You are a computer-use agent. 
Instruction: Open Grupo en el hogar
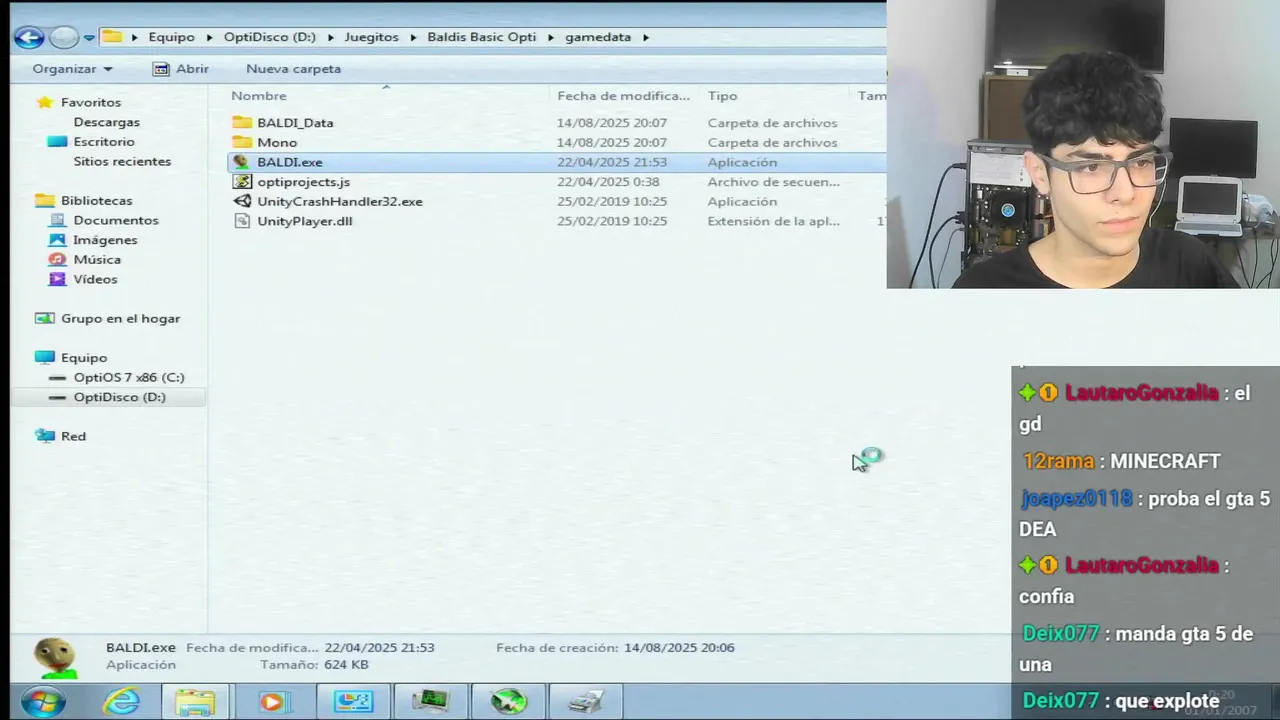pyautogui.click(x=120, y=318)
